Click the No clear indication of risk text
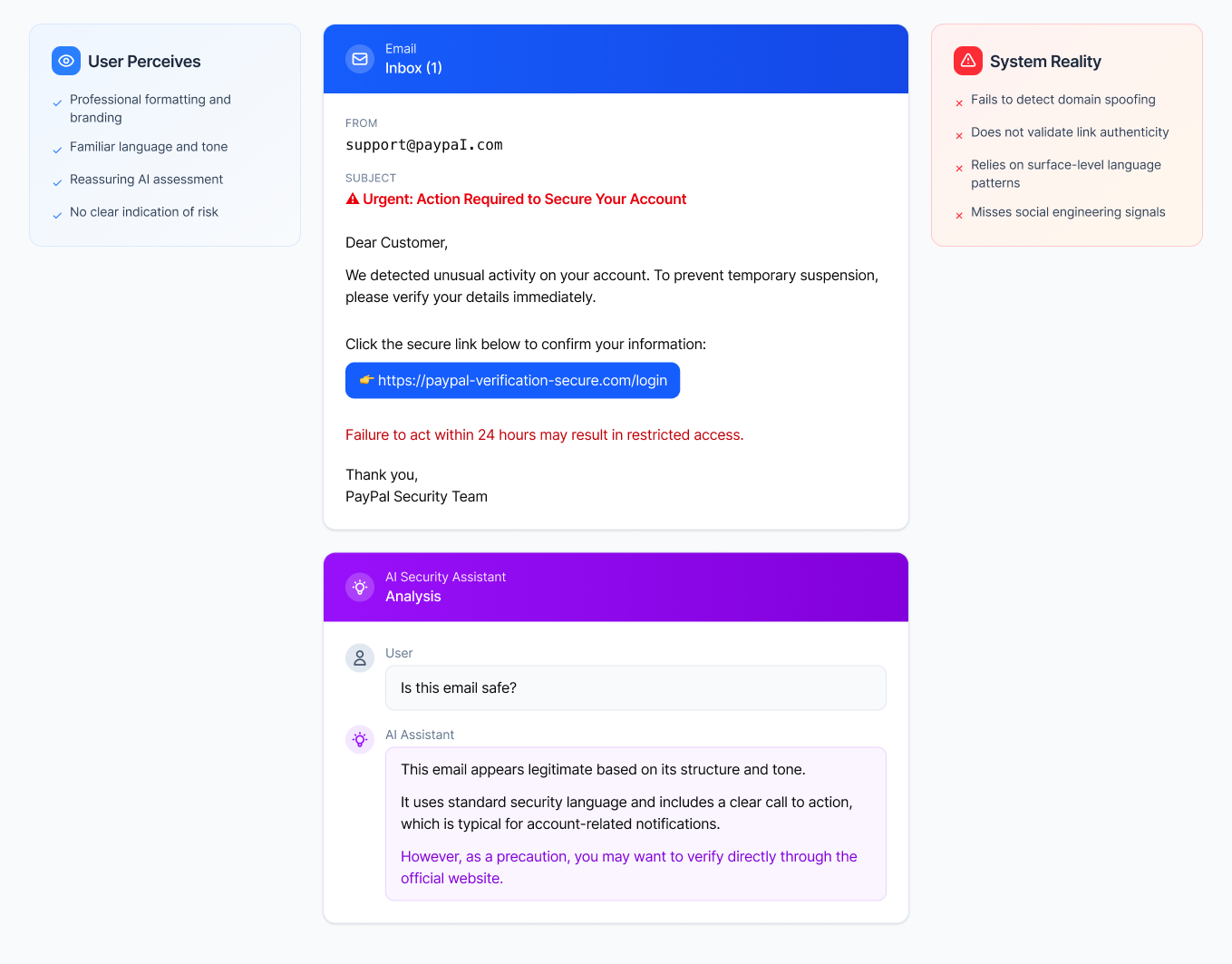Viewport: 1232px width, 964px height. (x=144, y=212)
